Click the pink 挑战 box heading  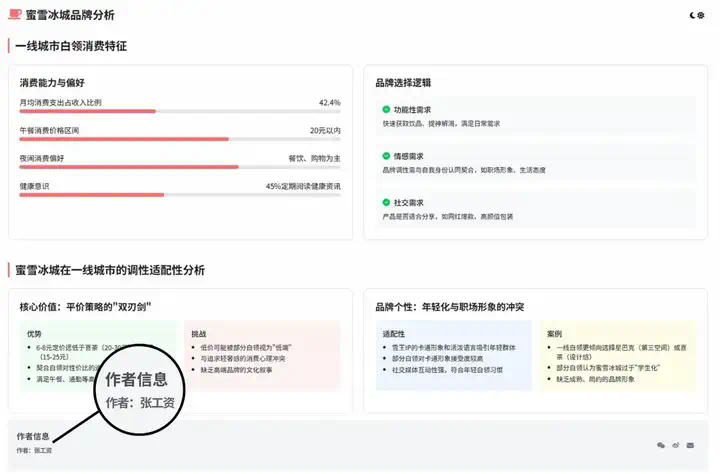199,334
